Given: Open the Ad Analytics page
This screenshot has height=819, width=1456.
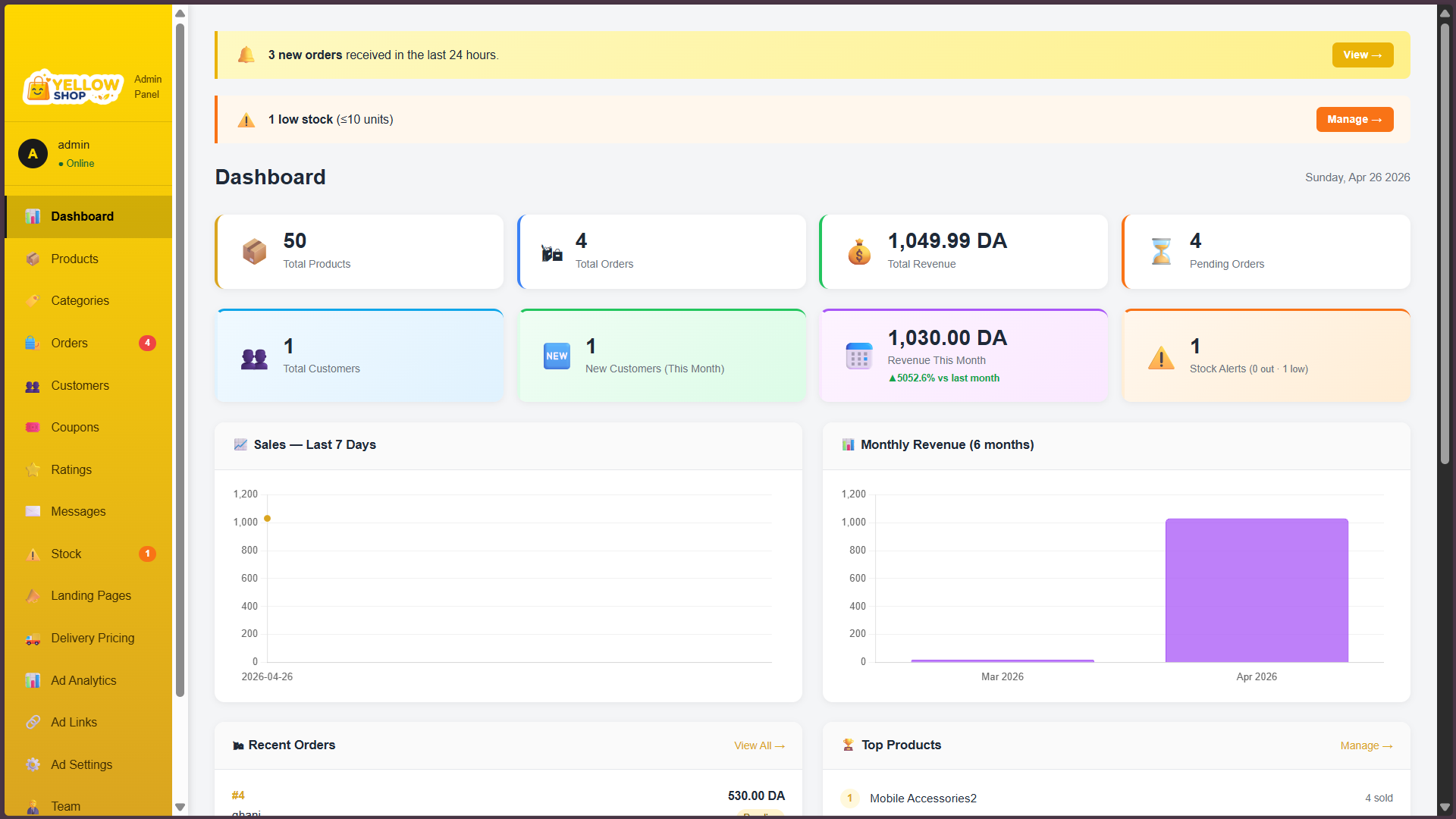Looking at the screenshot, I should pyautogui.click(x=89, y=681).
